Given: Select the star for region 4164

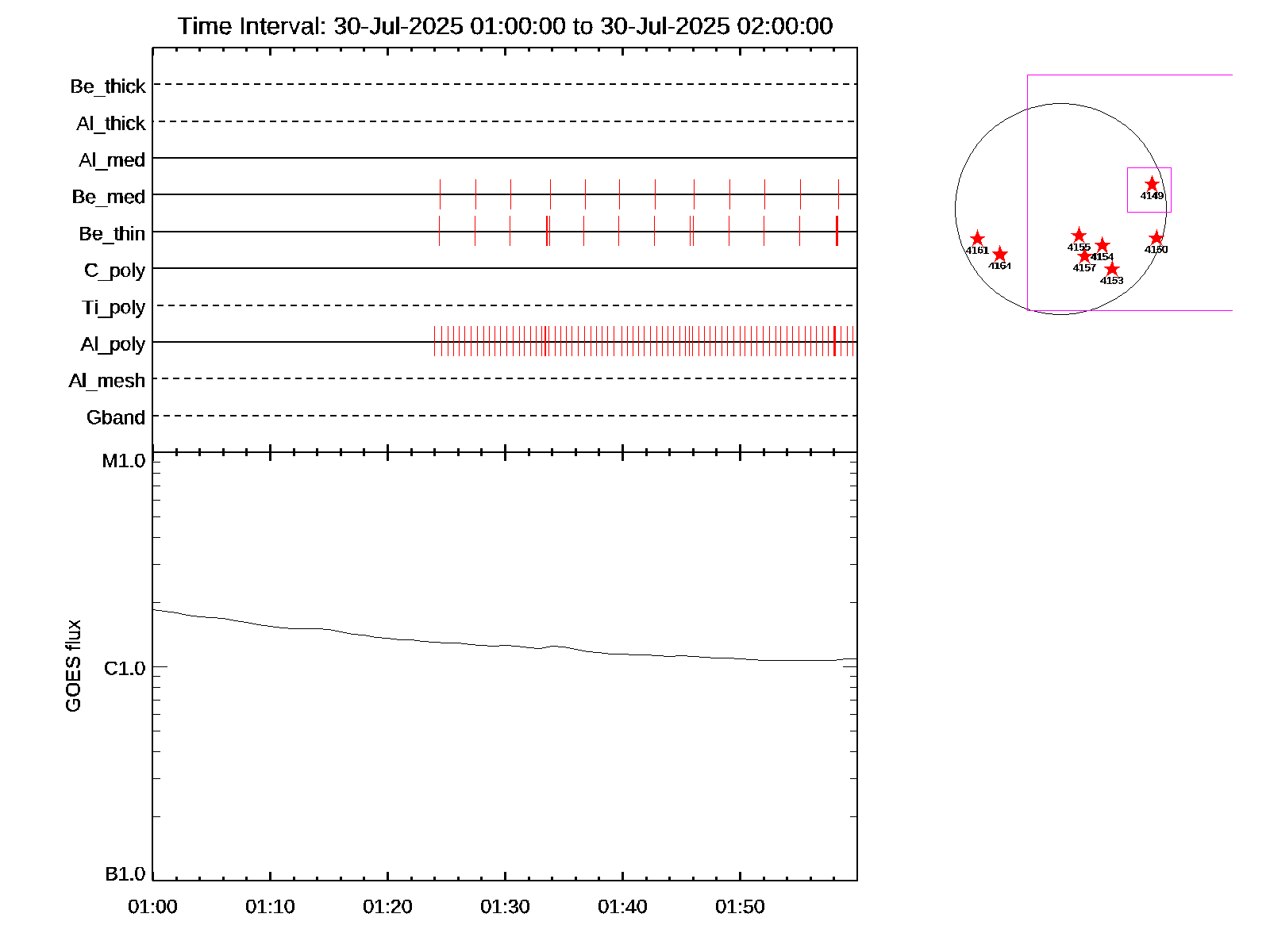Looking at the screenshot, I should [x=999, y=254].
